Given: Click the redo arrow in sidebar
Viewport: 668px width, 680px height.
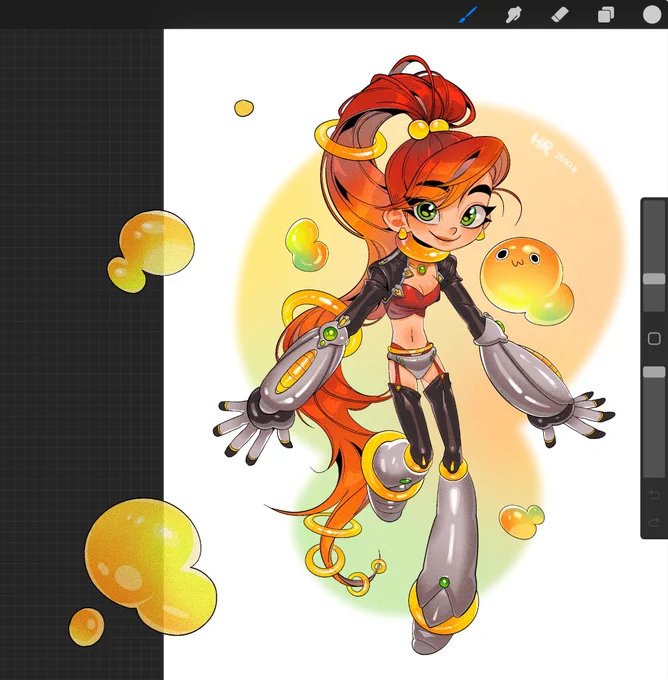Looking at the screenshot, I should pos(654,523).
